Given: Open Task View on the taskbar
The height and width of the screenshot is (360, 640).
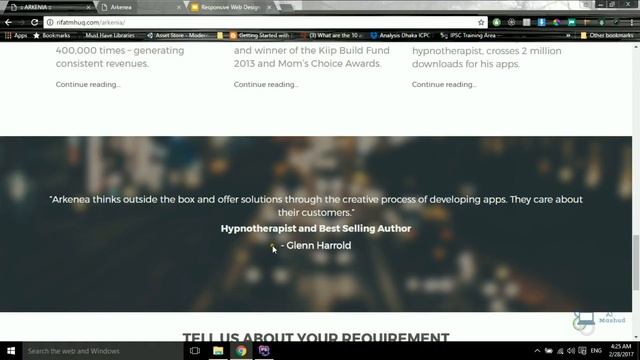Looking at the screenshot, I should (195, 351).
